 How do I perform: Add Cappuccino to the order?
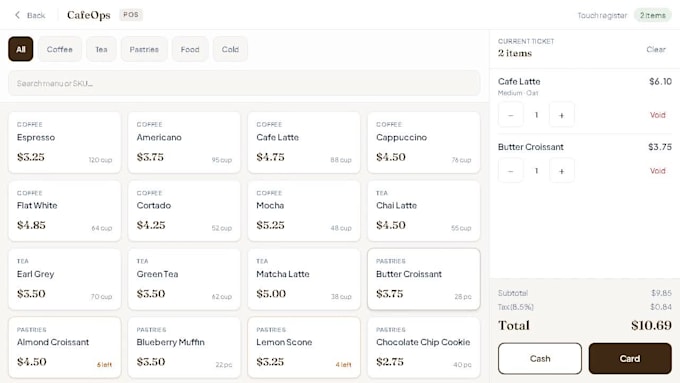424,142
